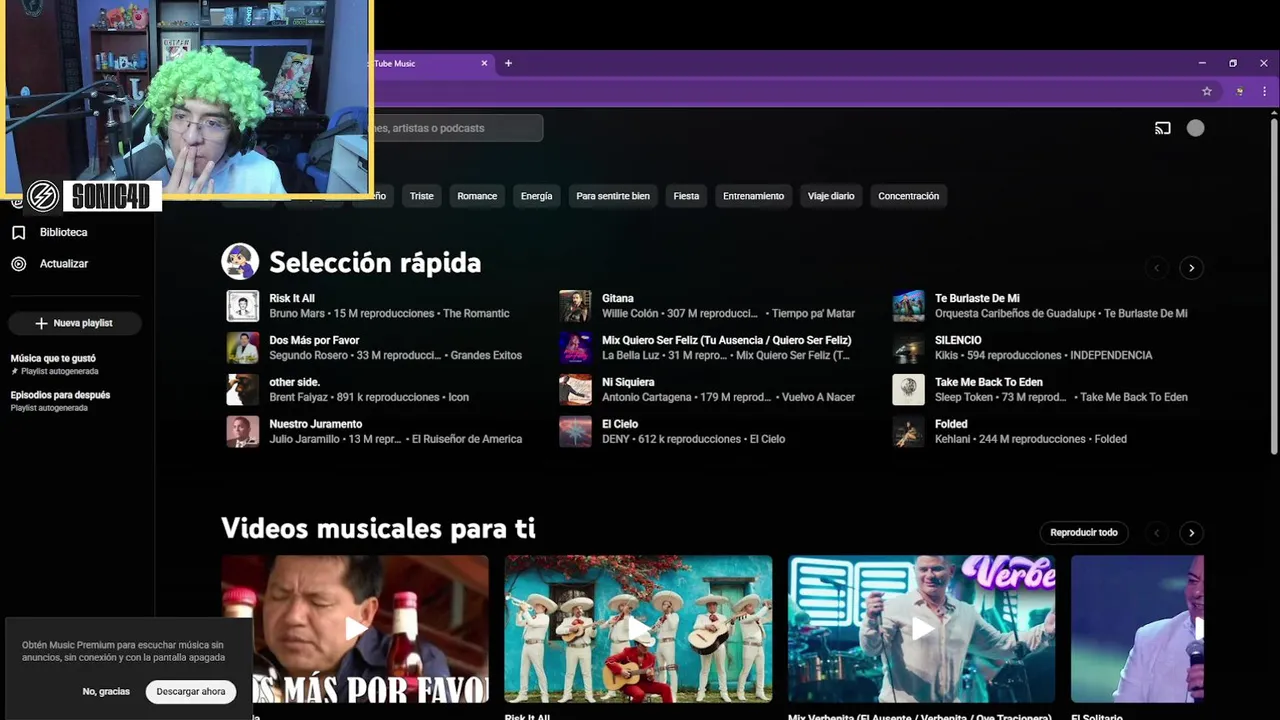The width and height of the screenshot is (1280, 720).
Task: Open Willie Colón artist link
Action: click(630, 313)
